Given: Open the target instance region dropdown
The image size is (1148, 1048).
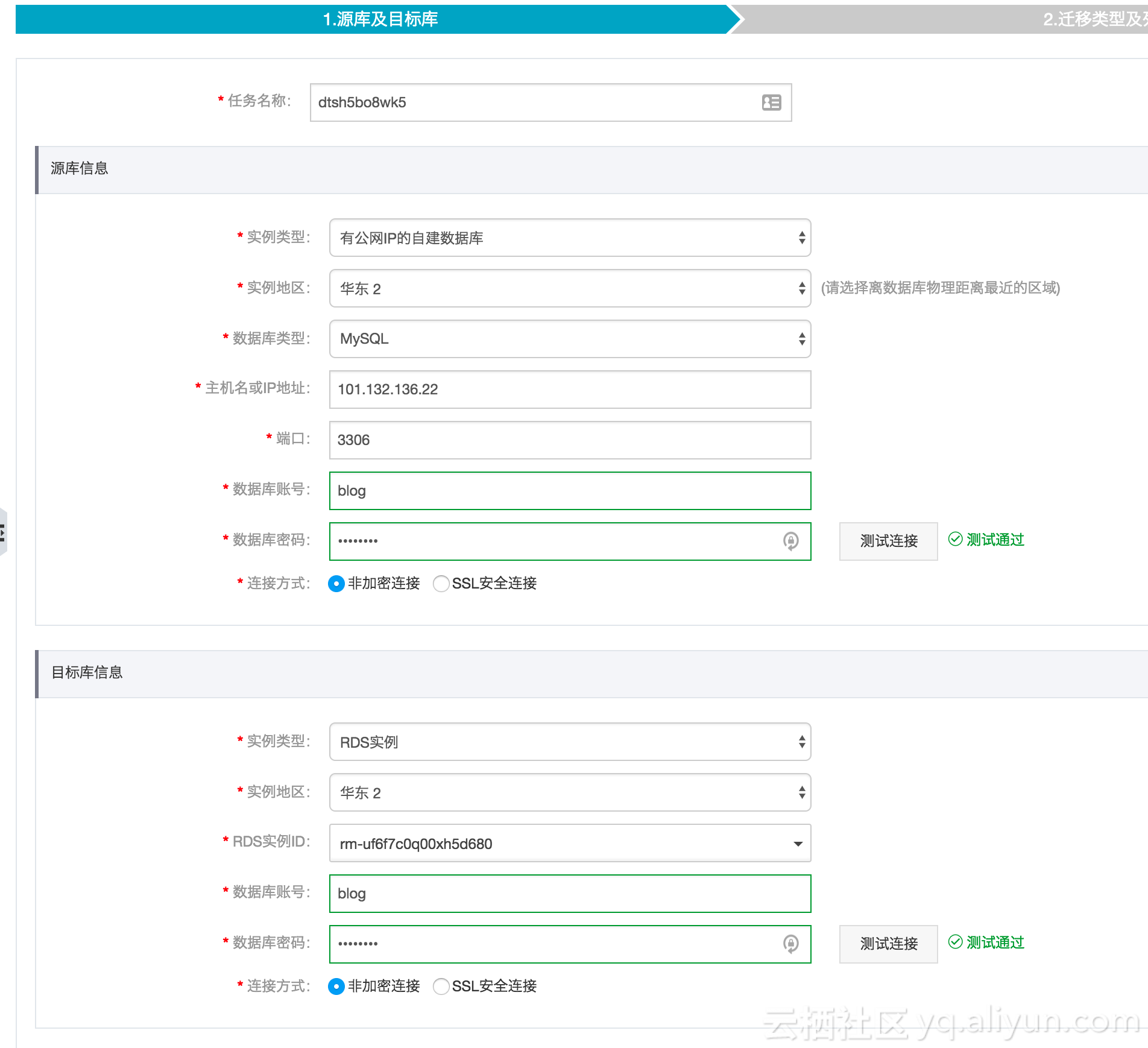Looking at the screenshot, I should pyautogui.click(x=570, y=792).
